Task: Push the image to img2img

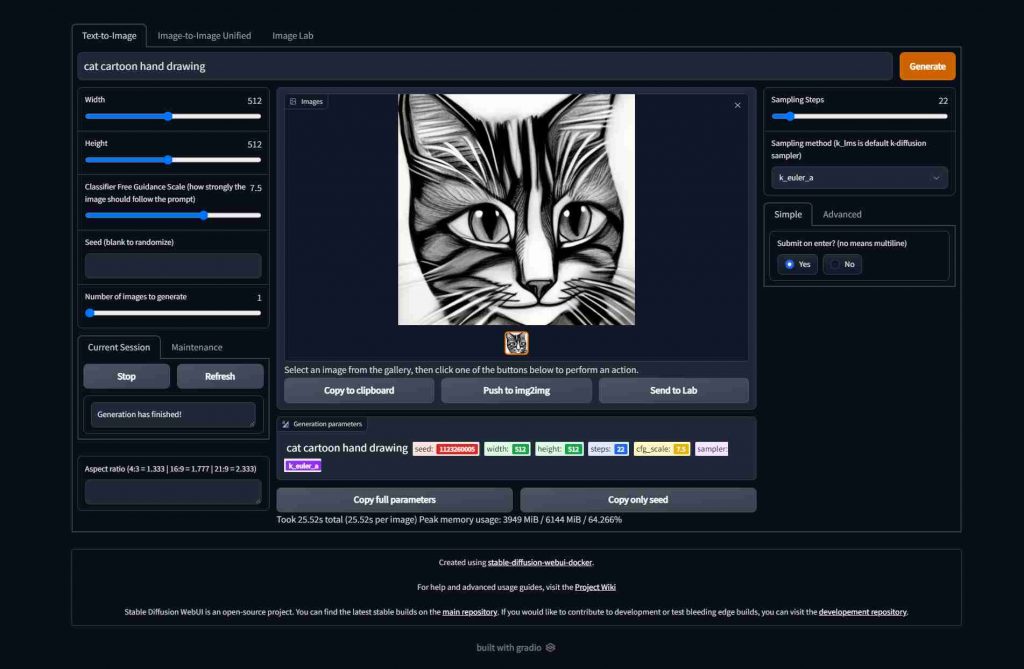Action: (516, 390)
